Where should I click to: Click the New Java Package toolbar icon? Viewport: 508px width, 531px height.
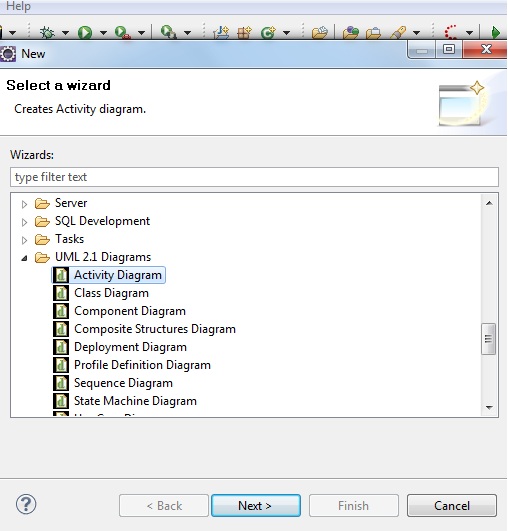[x=244, y=33]
